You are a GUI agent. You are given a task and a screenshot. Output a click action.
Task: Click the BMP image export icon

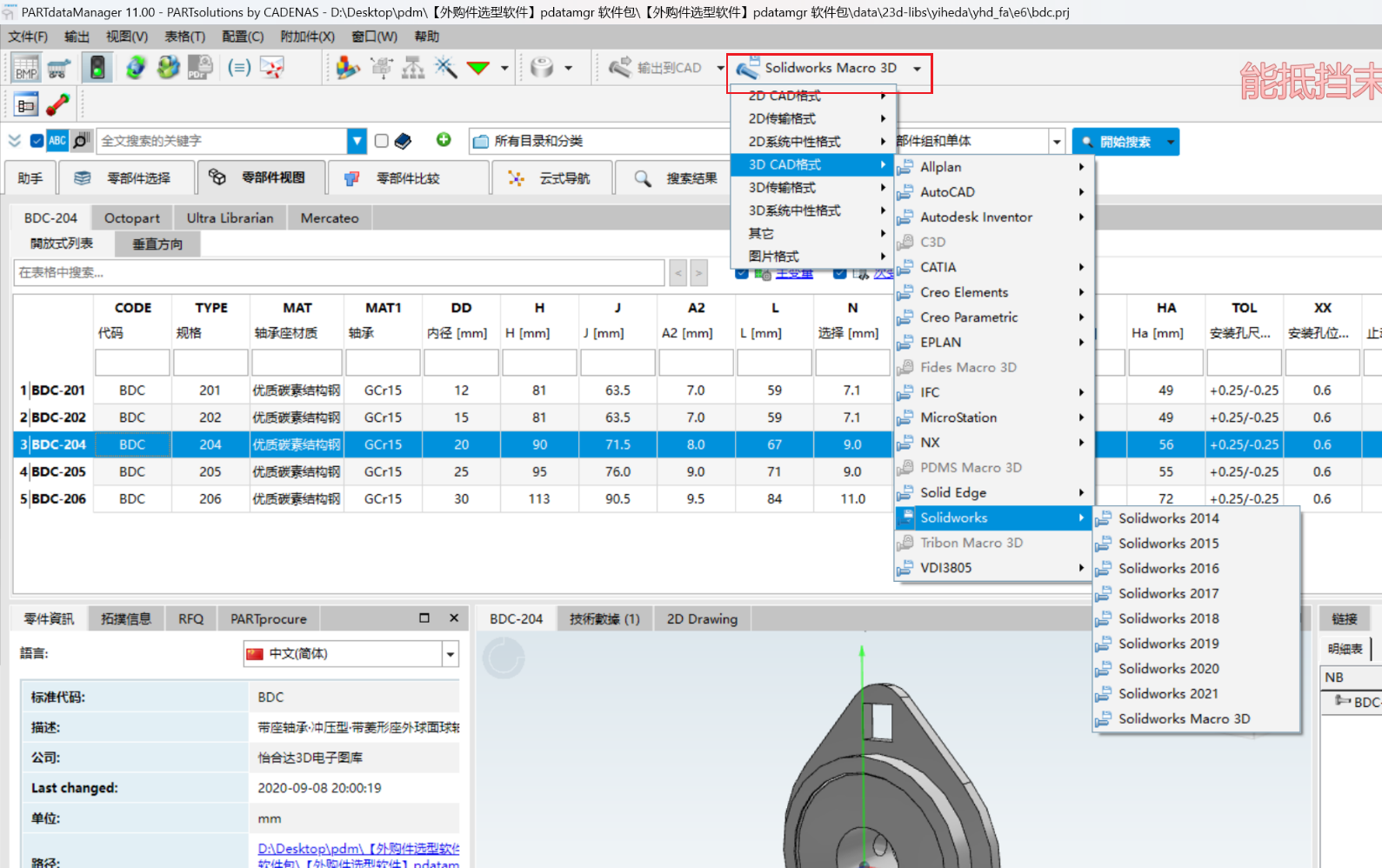pos(26,68)
